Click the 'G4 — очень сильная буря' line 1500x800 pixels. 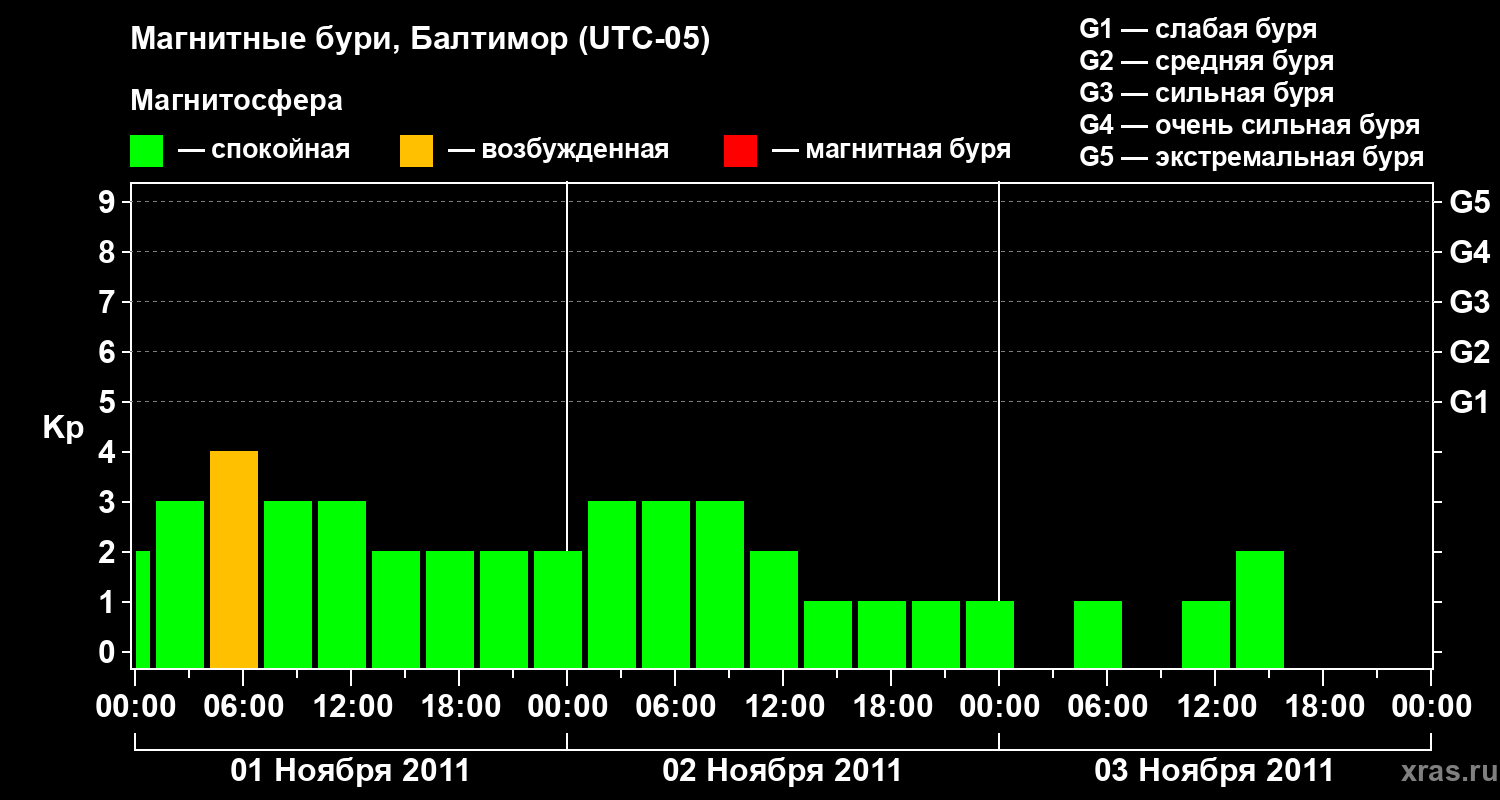(1250, 125)
